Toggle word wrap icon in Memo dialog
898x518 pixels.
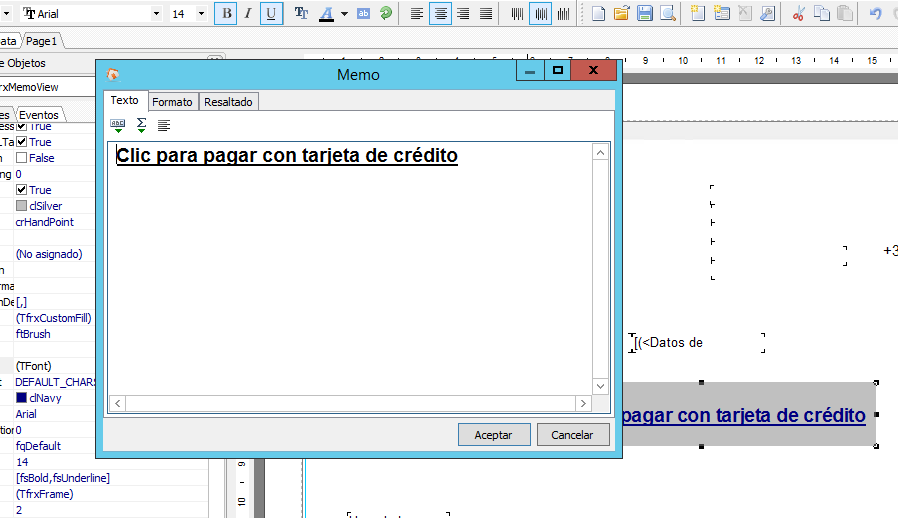(x=164, y=125)
